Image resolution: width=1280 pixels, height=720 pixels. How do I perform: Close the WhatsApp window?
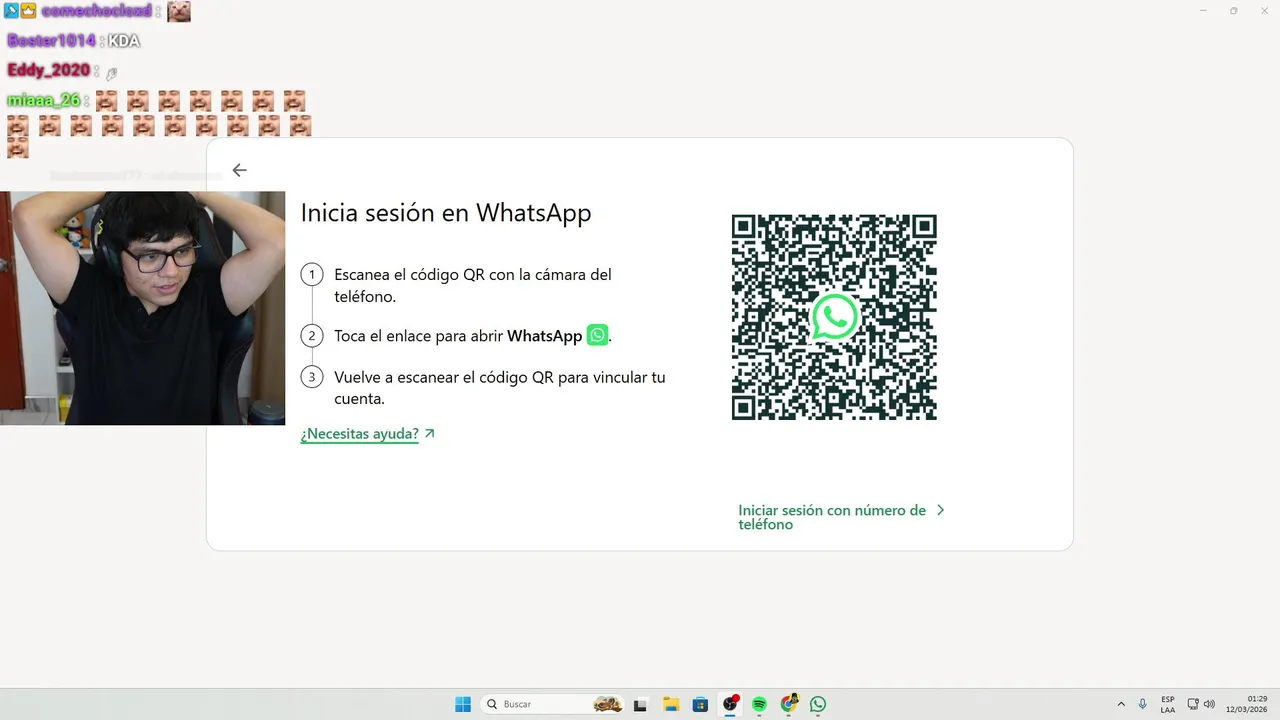[1262, 10]
